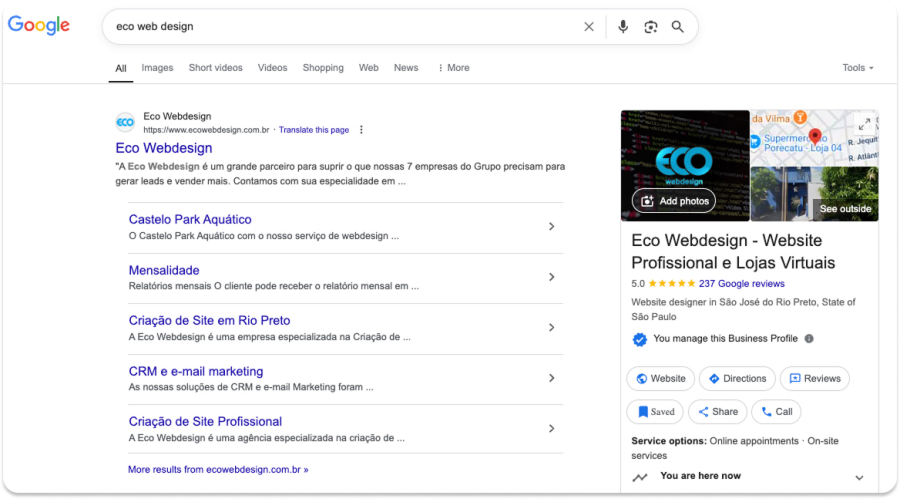Screen dimensions: 900x499
Task: Open the Castelo Park Aquático link
Action: [x=190, y=219]
